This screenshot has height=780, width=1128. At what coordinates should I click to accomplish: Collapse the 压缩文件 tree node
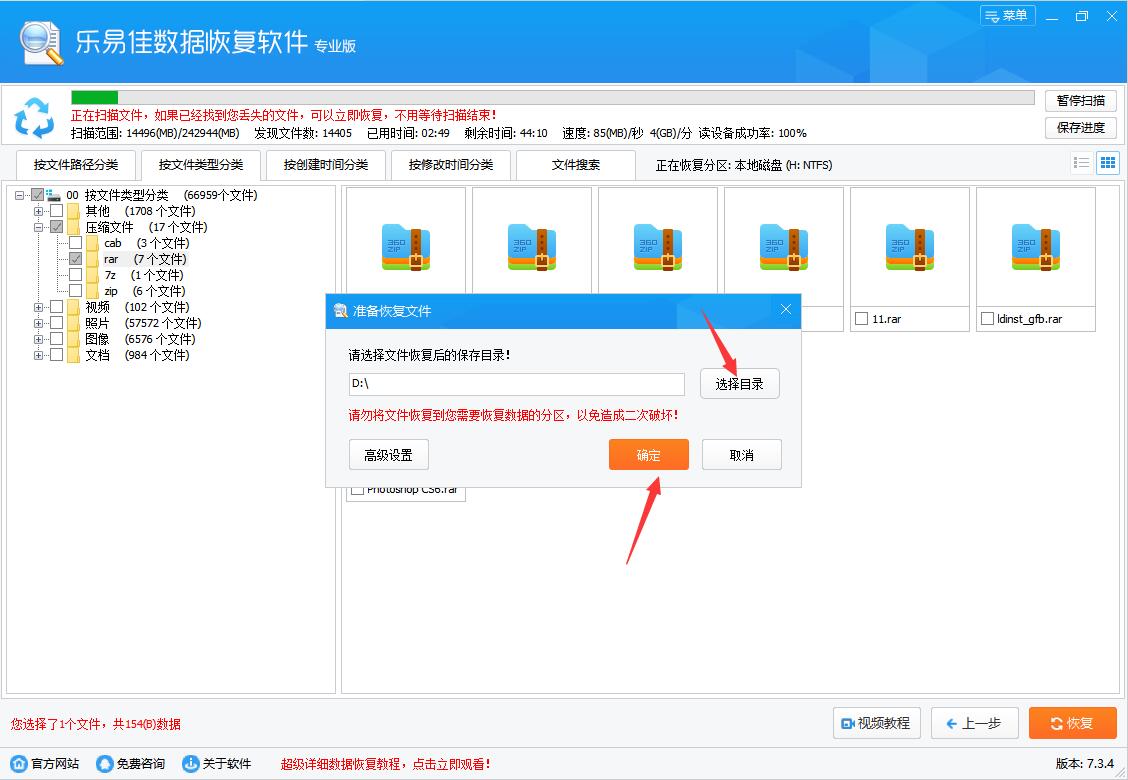tap(38, 227)
